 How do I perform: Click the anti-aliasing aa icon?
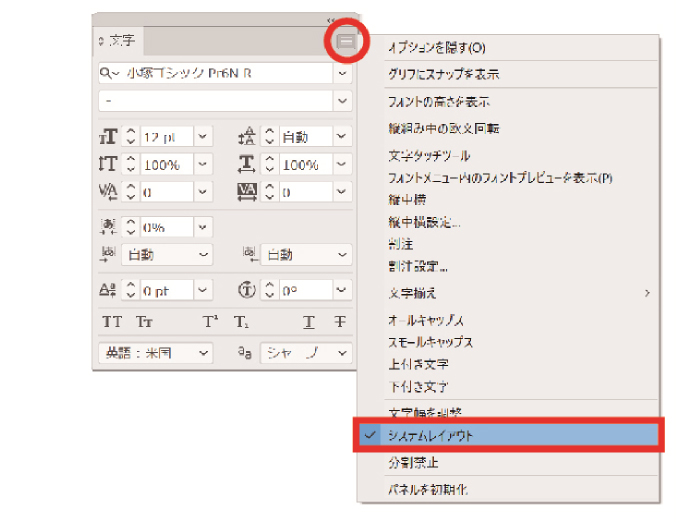coord(245,352)
